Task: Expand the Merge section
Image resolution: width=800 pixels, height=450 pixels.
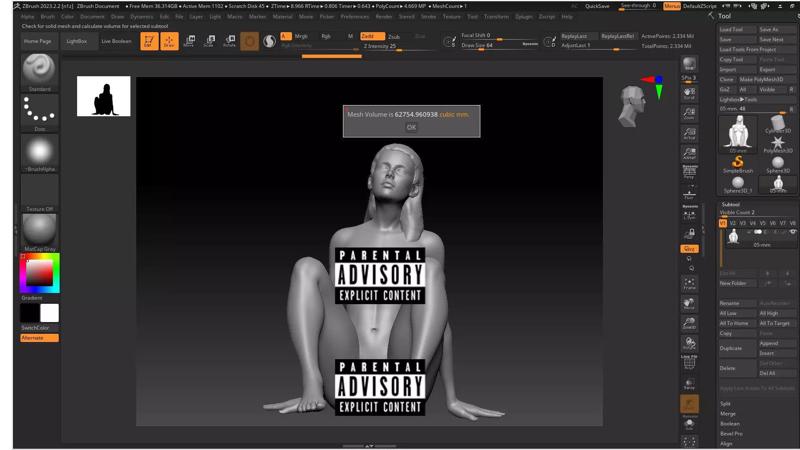Action: click(x=727, y=413)
